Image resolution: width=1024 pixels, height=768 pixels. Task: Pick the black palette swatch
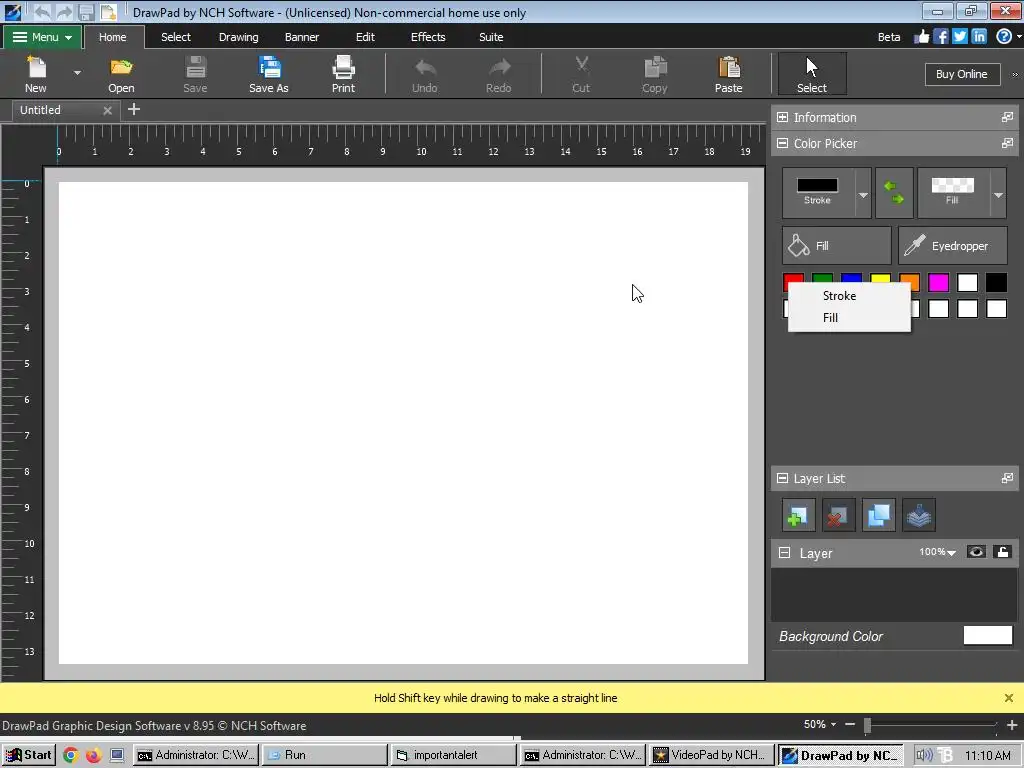pyautogui.click(x=997, y=282)
